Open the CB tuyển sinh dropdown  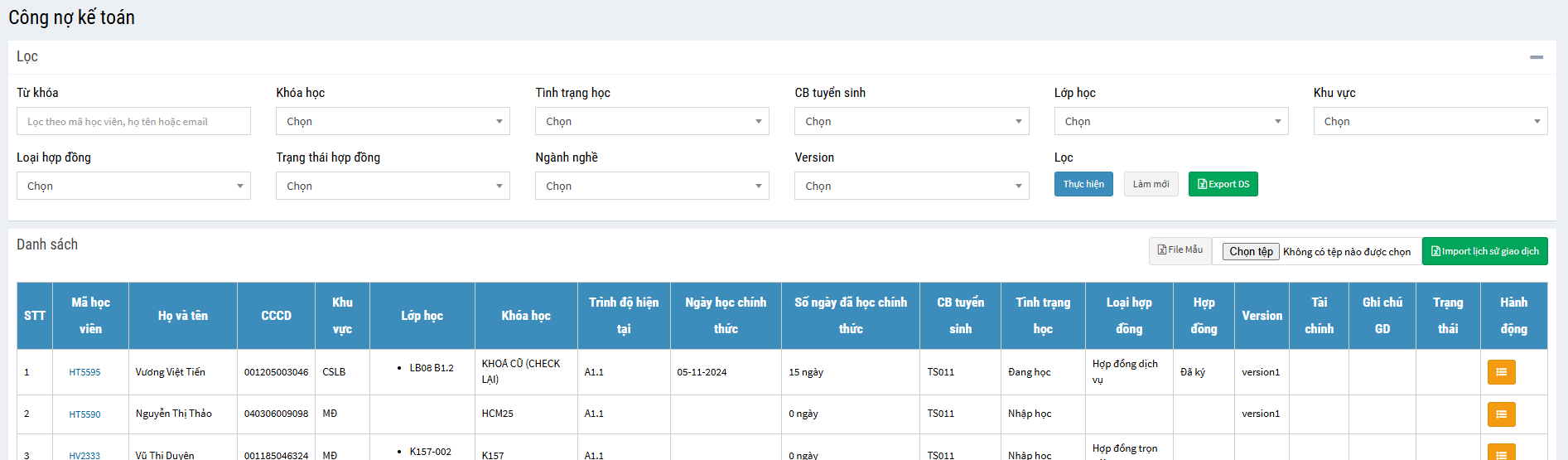pos(911,121)
